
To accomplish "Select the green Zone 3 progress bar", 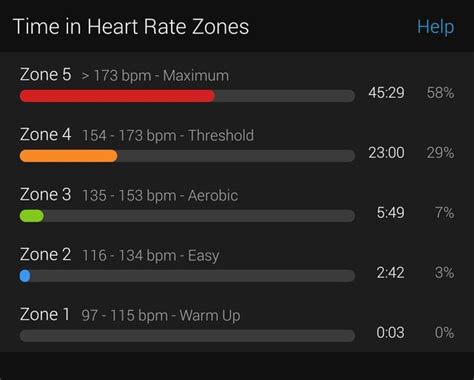I will pos(187,216).
